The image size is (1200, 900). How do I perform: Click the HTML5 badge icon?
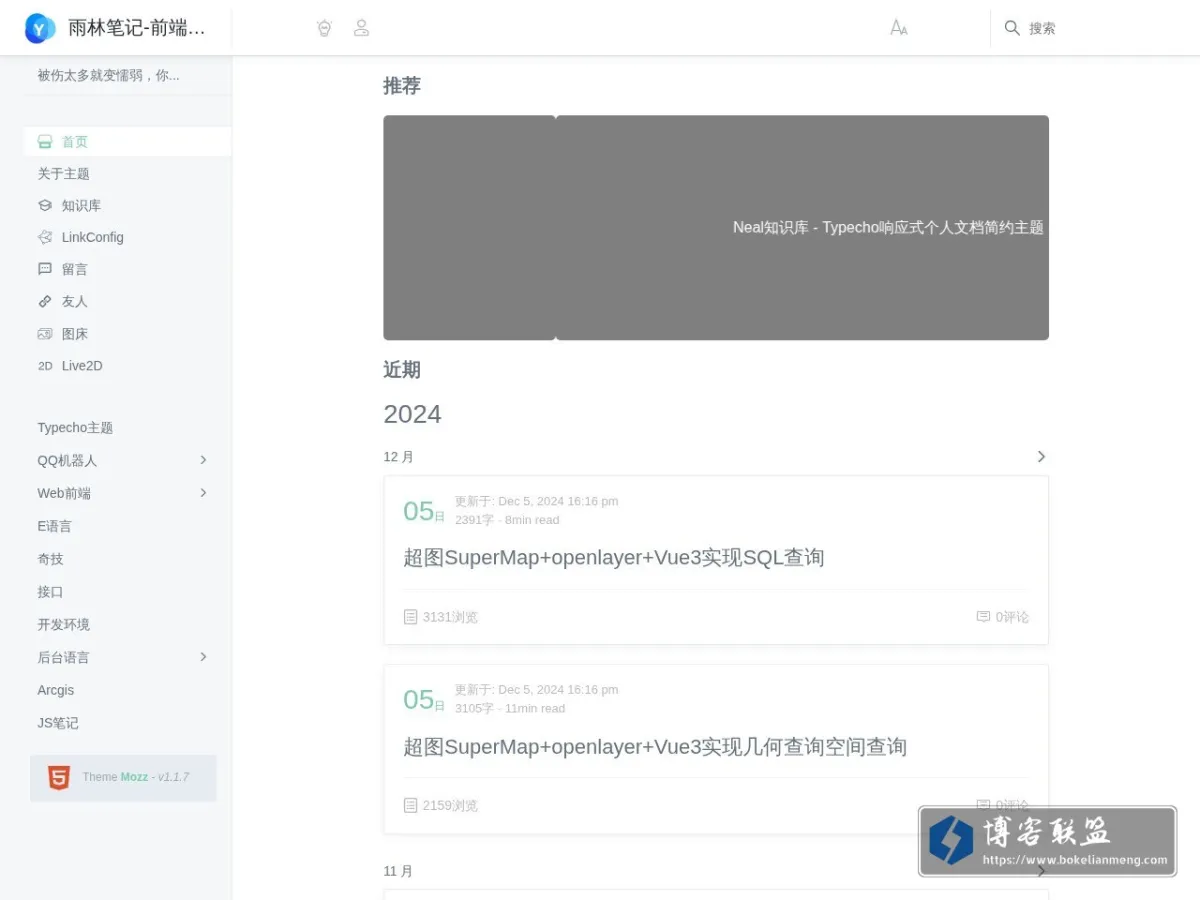59,777
